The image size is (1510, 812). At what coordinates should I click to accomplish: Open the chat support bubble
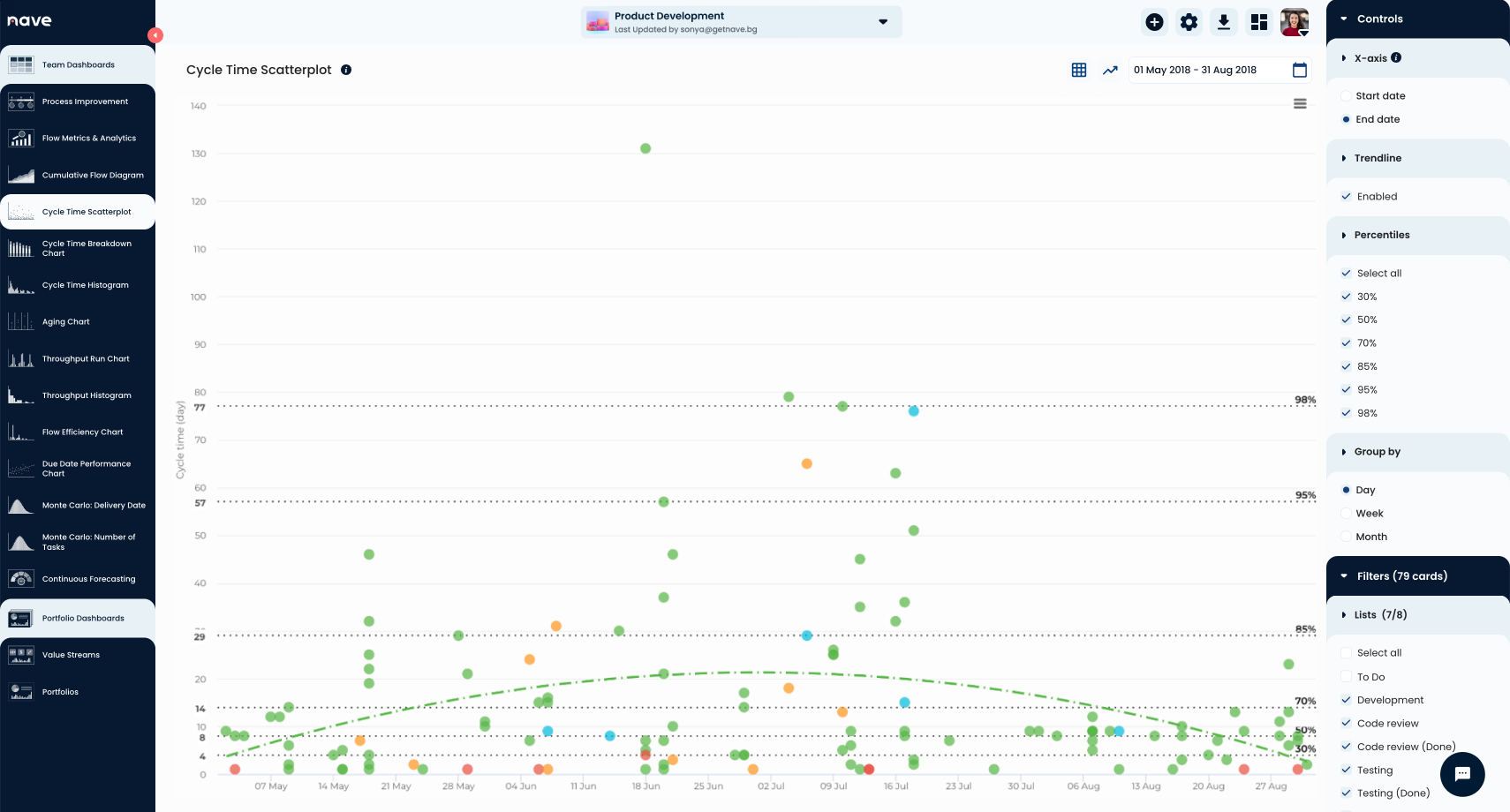point(1461,774)
